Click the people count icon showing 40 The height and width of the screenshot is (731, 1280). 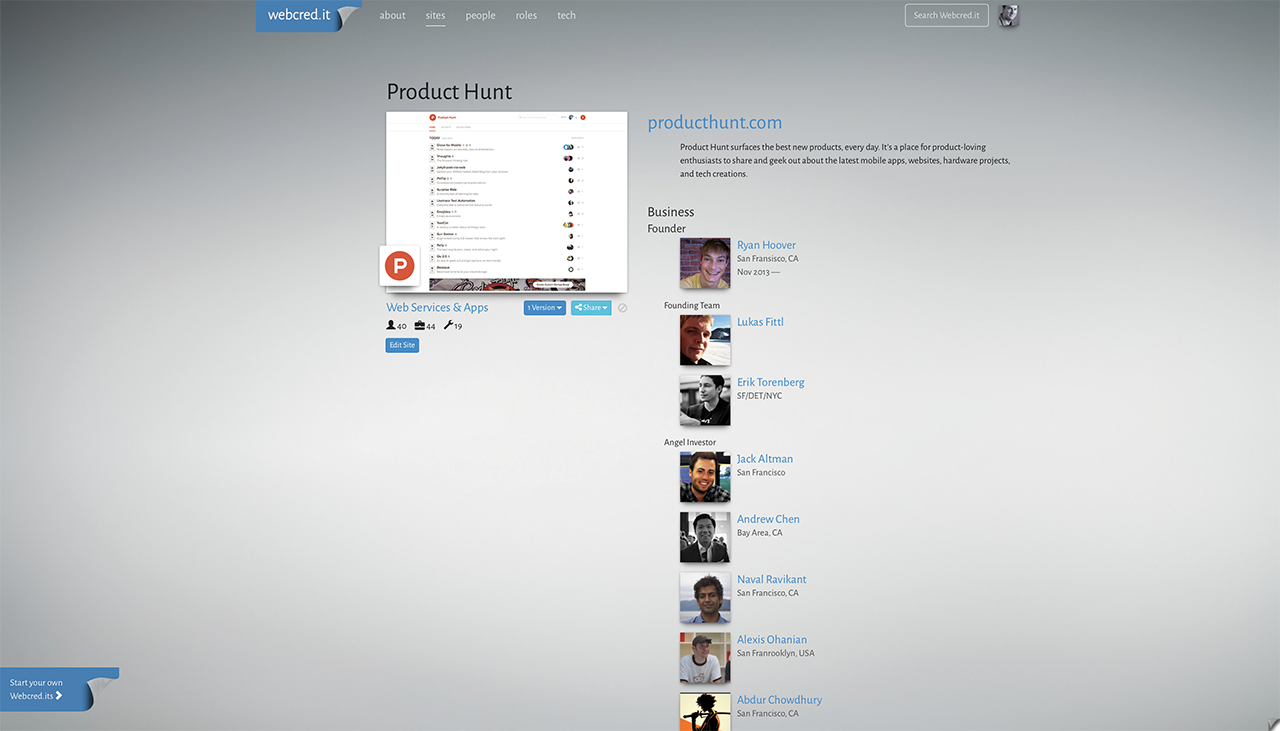(x=391, y=325)
